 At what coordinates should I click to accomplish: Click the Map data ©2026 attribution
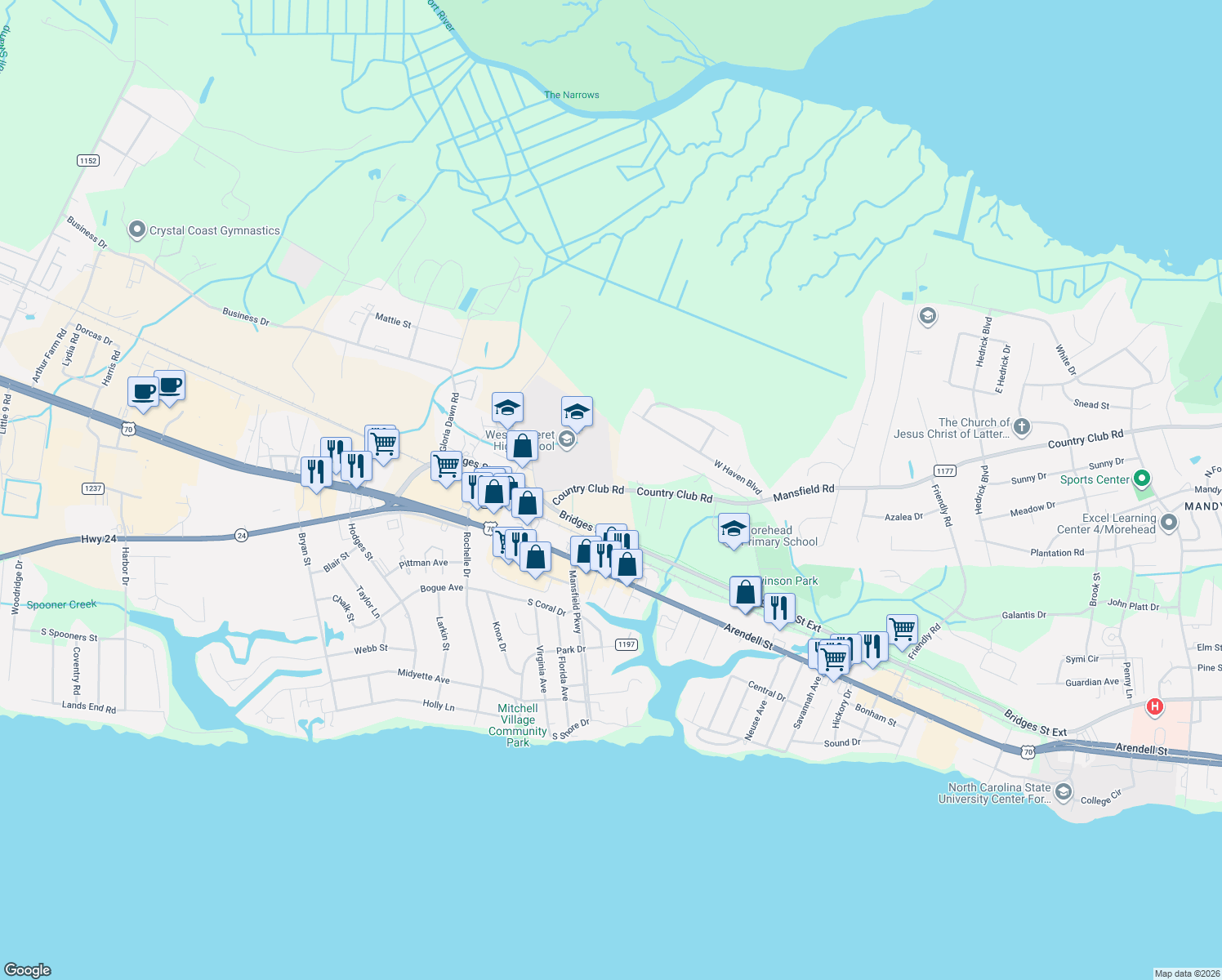[x=1187, y=973]
